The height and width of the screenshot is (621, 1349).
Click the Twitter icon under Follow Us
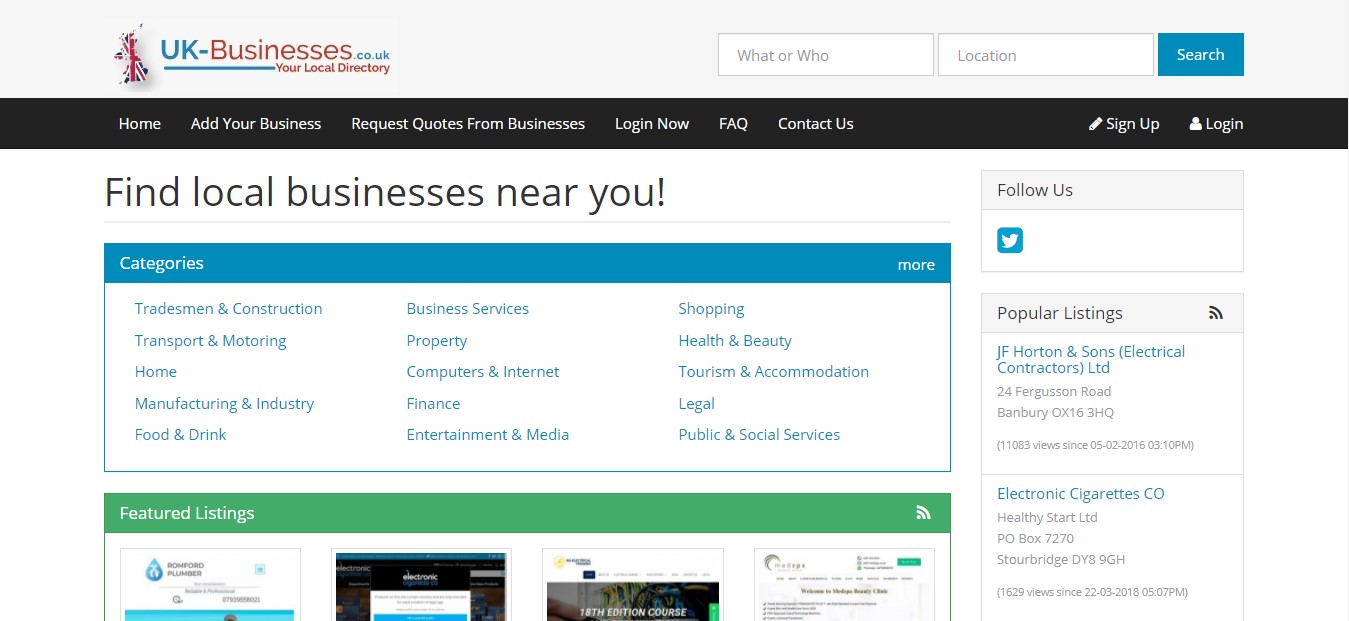click(1010, 240)
